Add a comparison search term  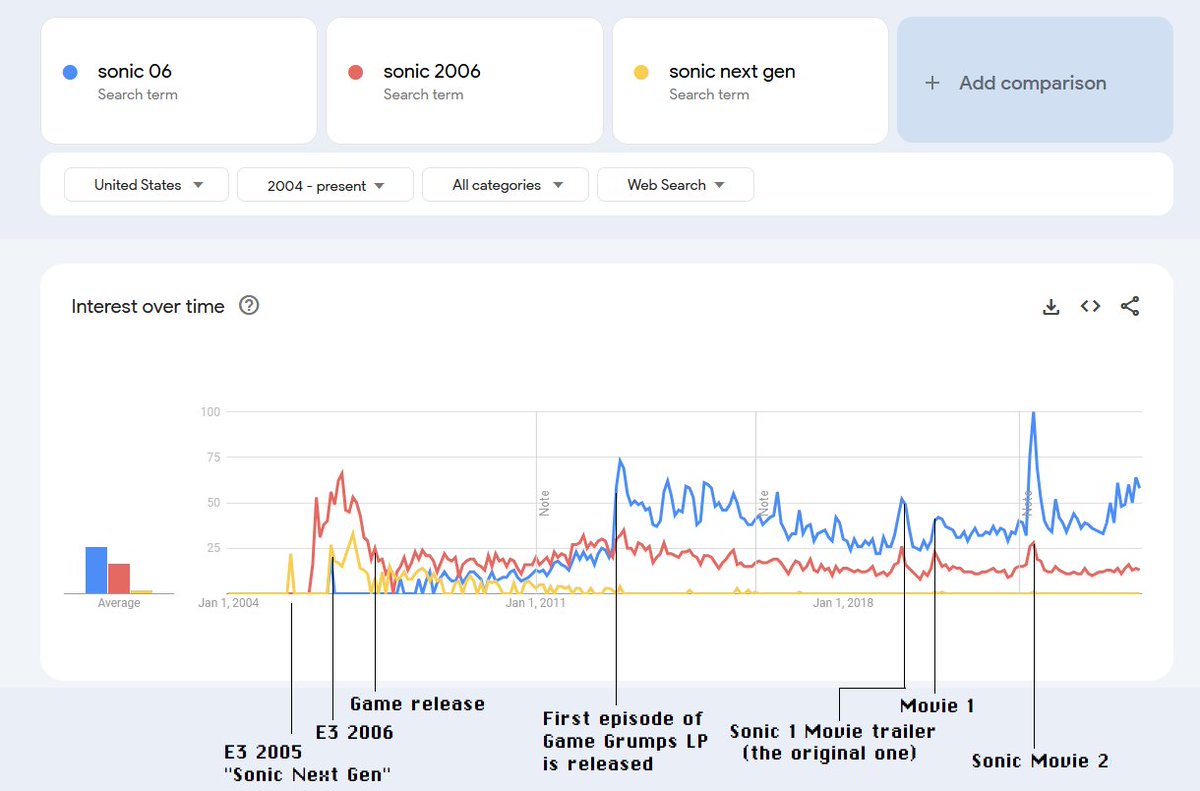tap(1035, 81)
